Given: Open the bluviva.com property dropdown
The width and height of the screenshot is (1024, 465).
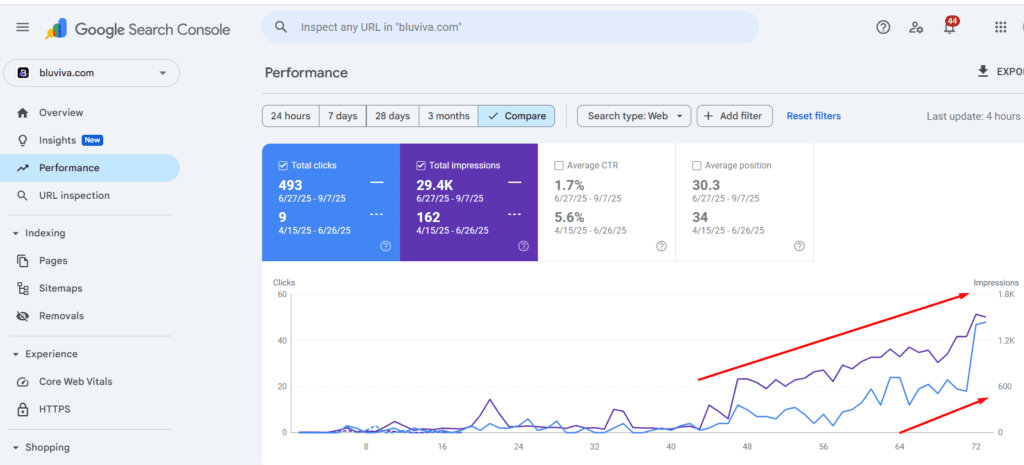Looking at the screenshot, I should pos(92,73).
